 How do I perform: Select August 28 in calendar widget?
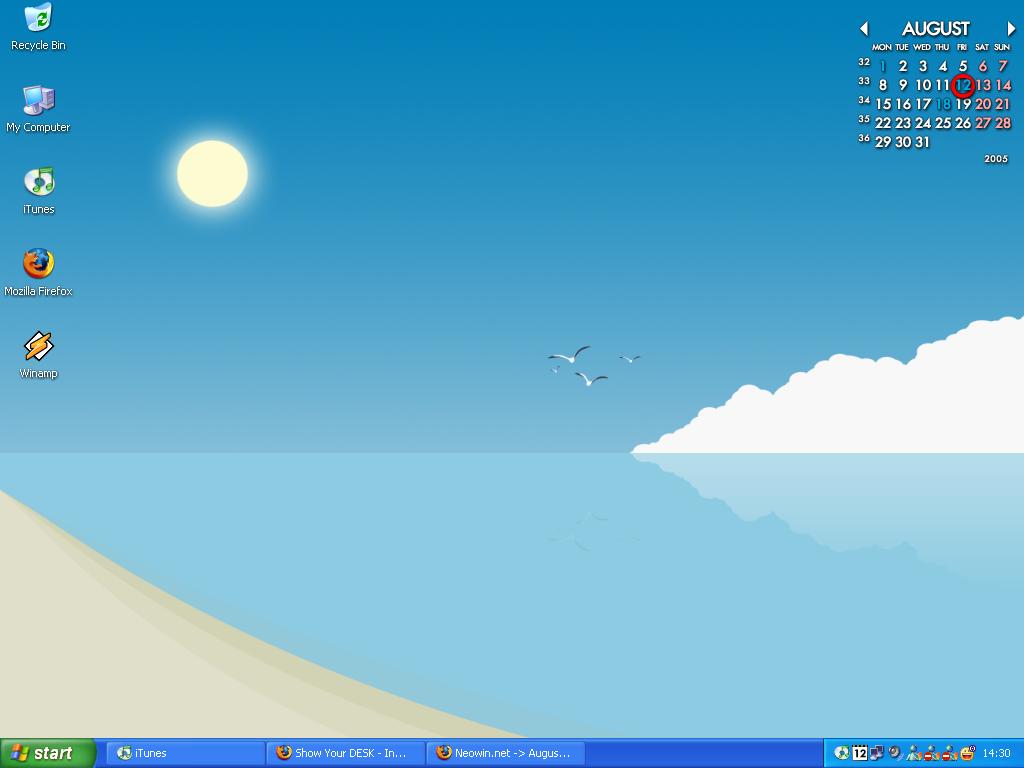[x=1003, y=123]
